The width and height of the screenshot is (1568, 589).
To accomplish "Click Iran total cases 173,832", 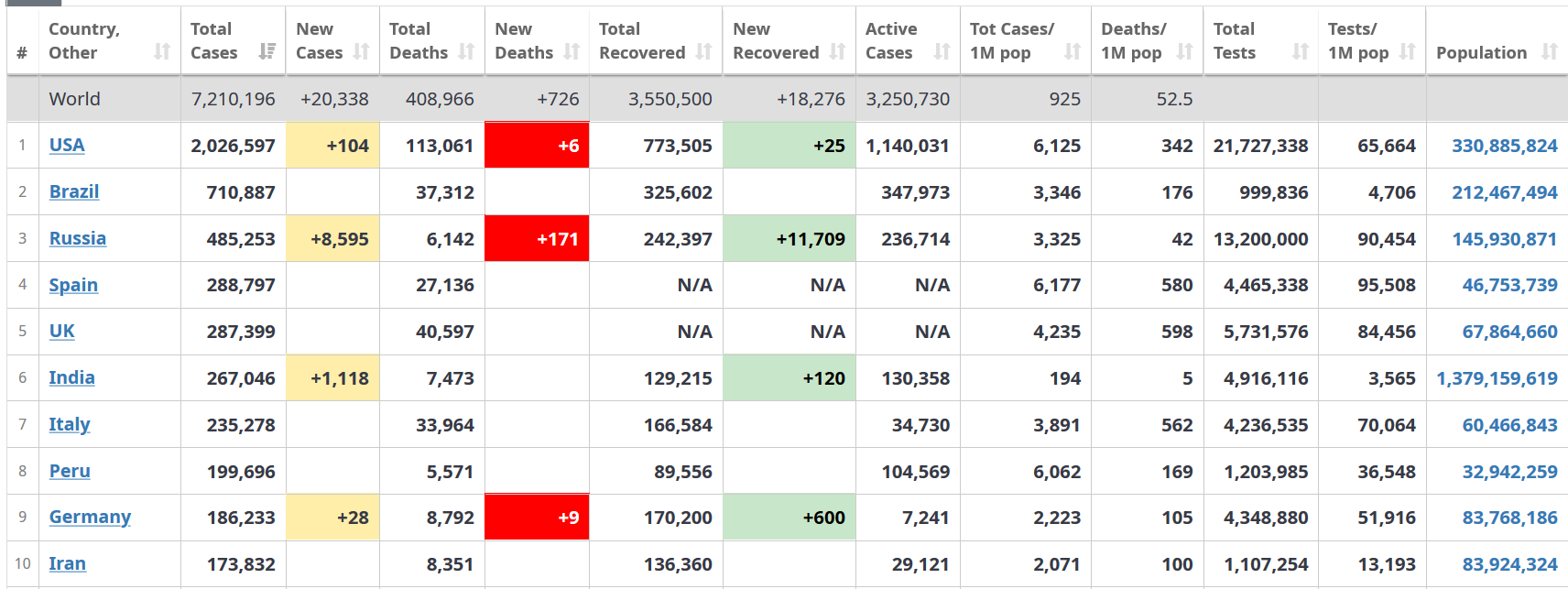I will [x=241, y=564].
